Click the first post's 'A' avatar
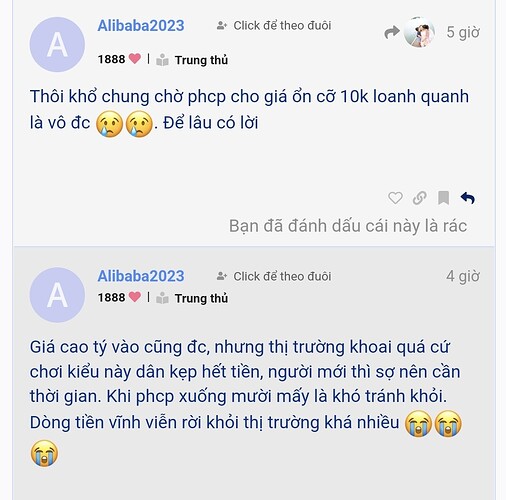Screen dimensions: 506x500 tap(57, 45)
